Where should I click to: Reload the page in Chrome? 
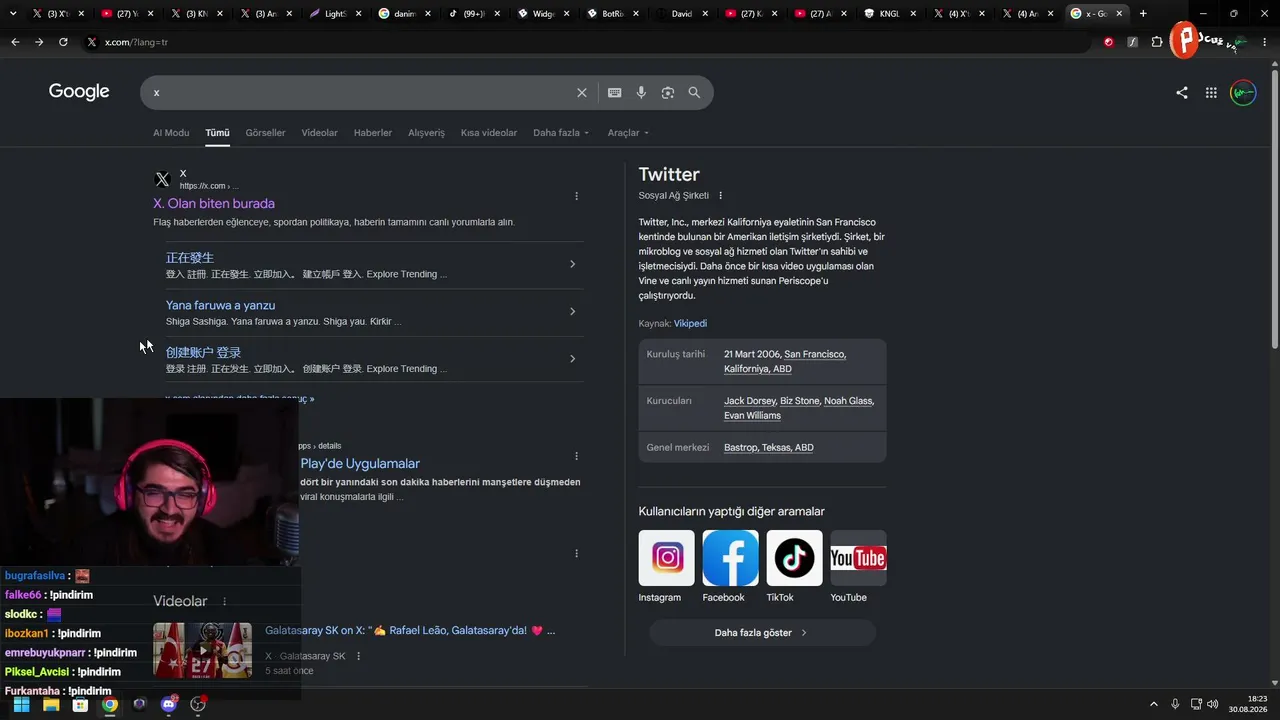pyautogui.click(x=63, y=42)
